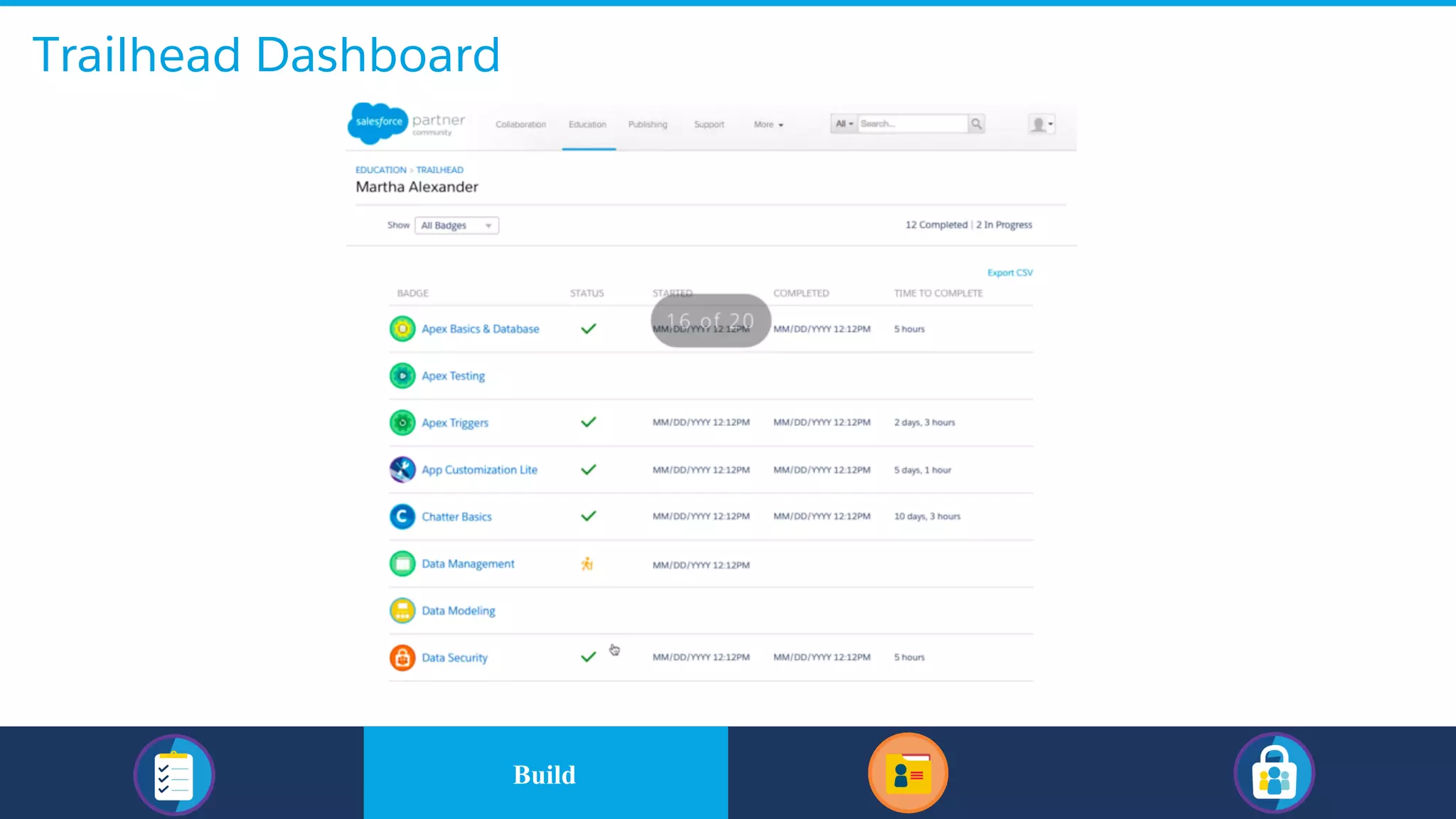The height and width of the screenshot is (819, 1456).
Task: Open the Data Security badge link
Action: coord(455,658)
